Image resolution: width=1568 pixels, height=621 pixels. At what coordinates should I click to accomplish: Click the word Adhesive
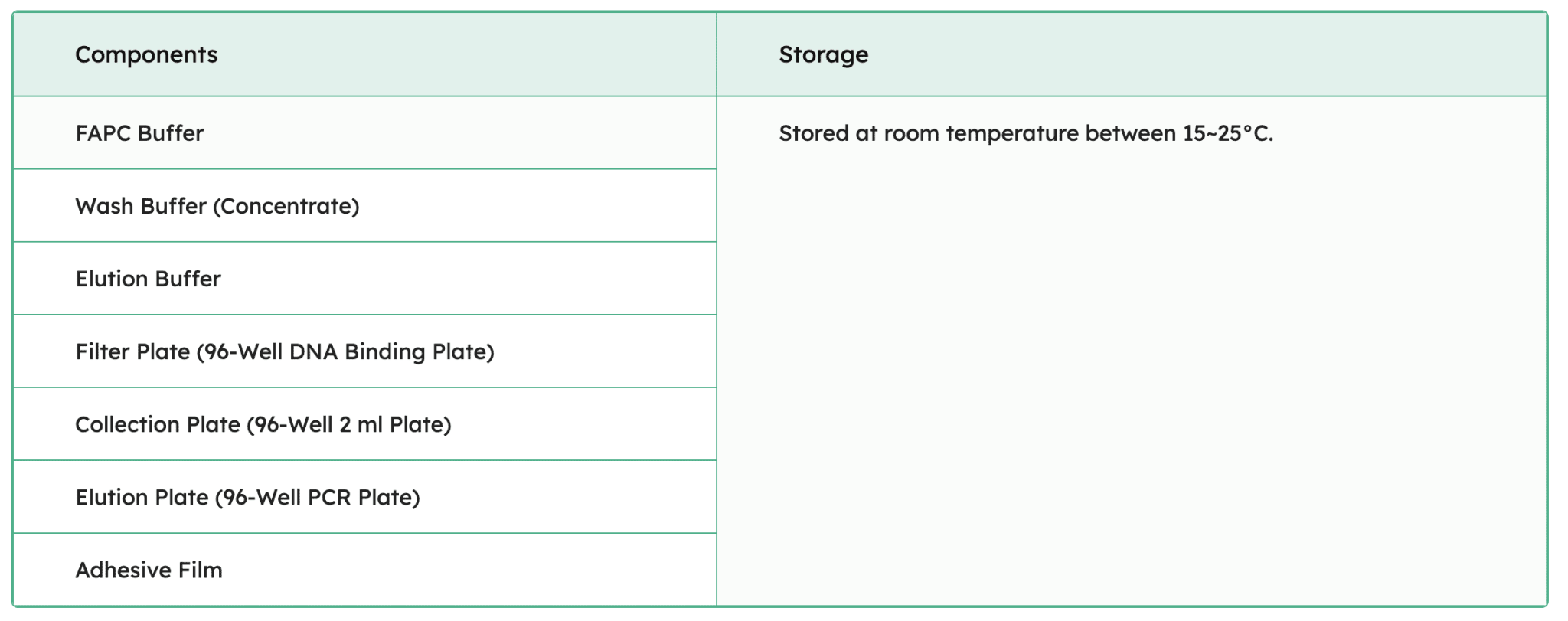(x=123, y=570)
